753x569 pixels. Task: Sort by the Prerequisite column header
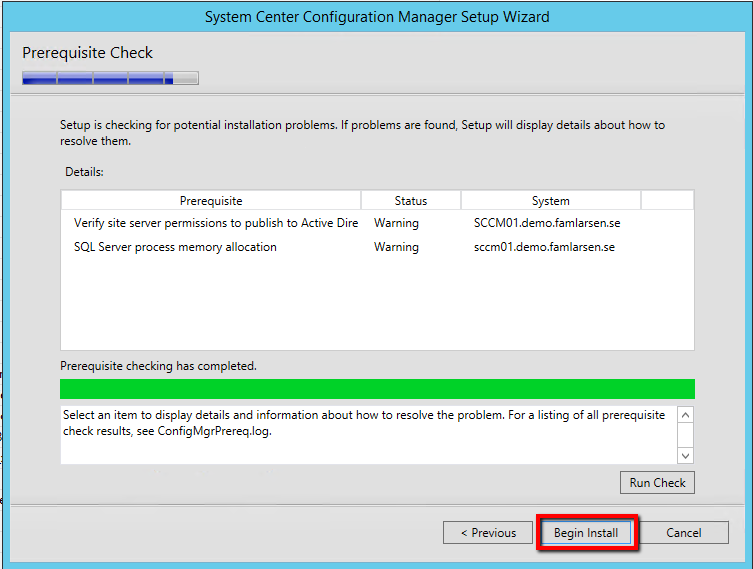(211, 201)
